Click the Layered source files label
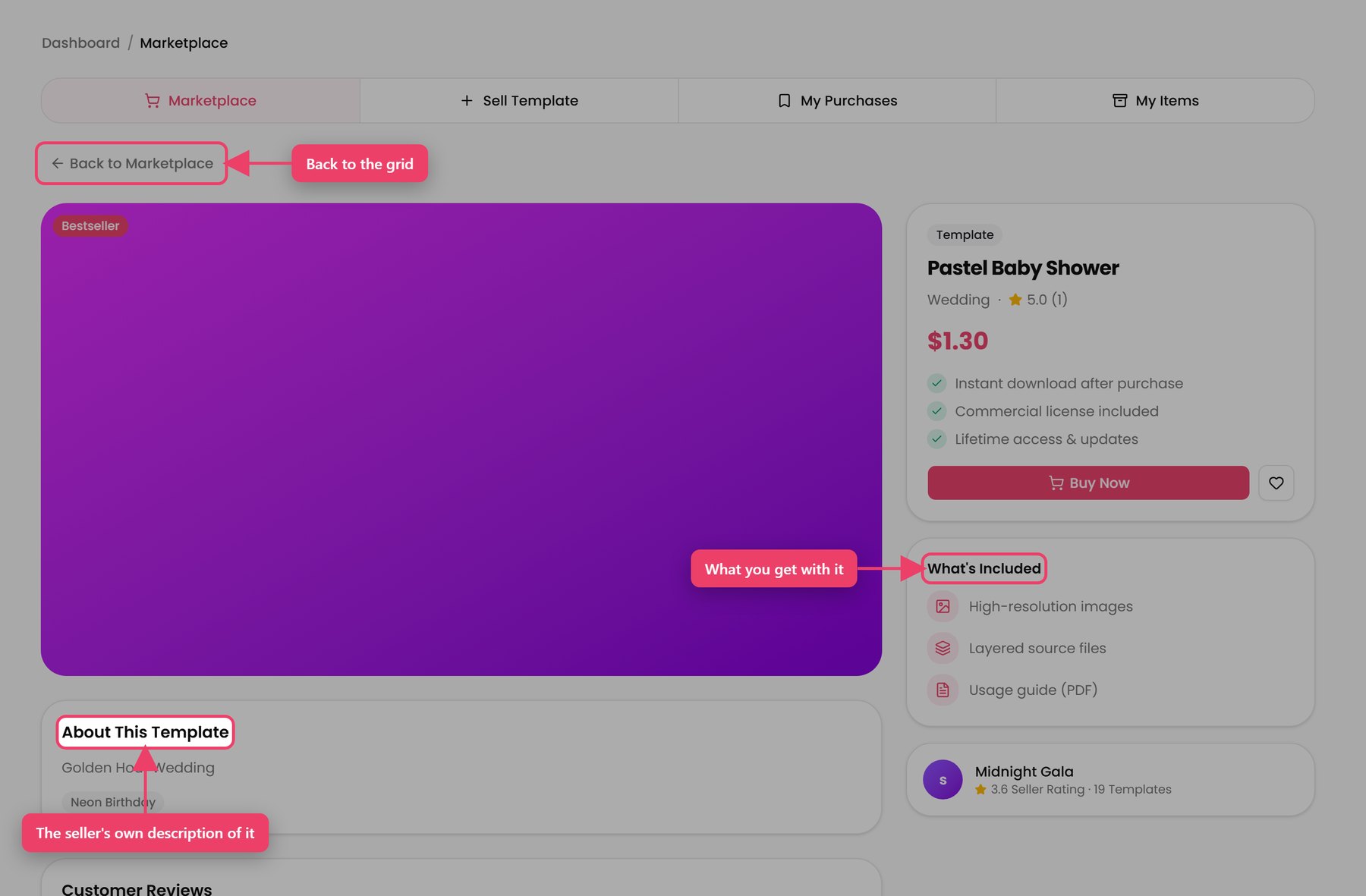This screenshot has width=1366, height=896. [x=1037, y=649]
